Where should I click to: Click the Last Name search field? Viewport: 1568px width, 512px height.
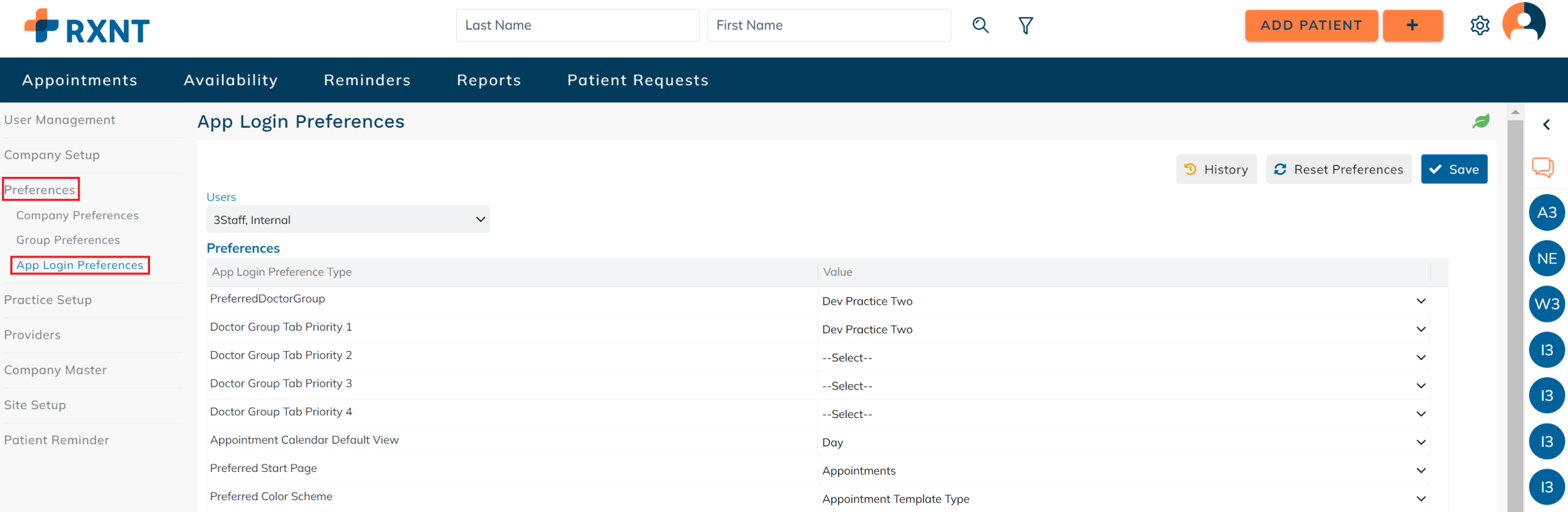[578, 26]
